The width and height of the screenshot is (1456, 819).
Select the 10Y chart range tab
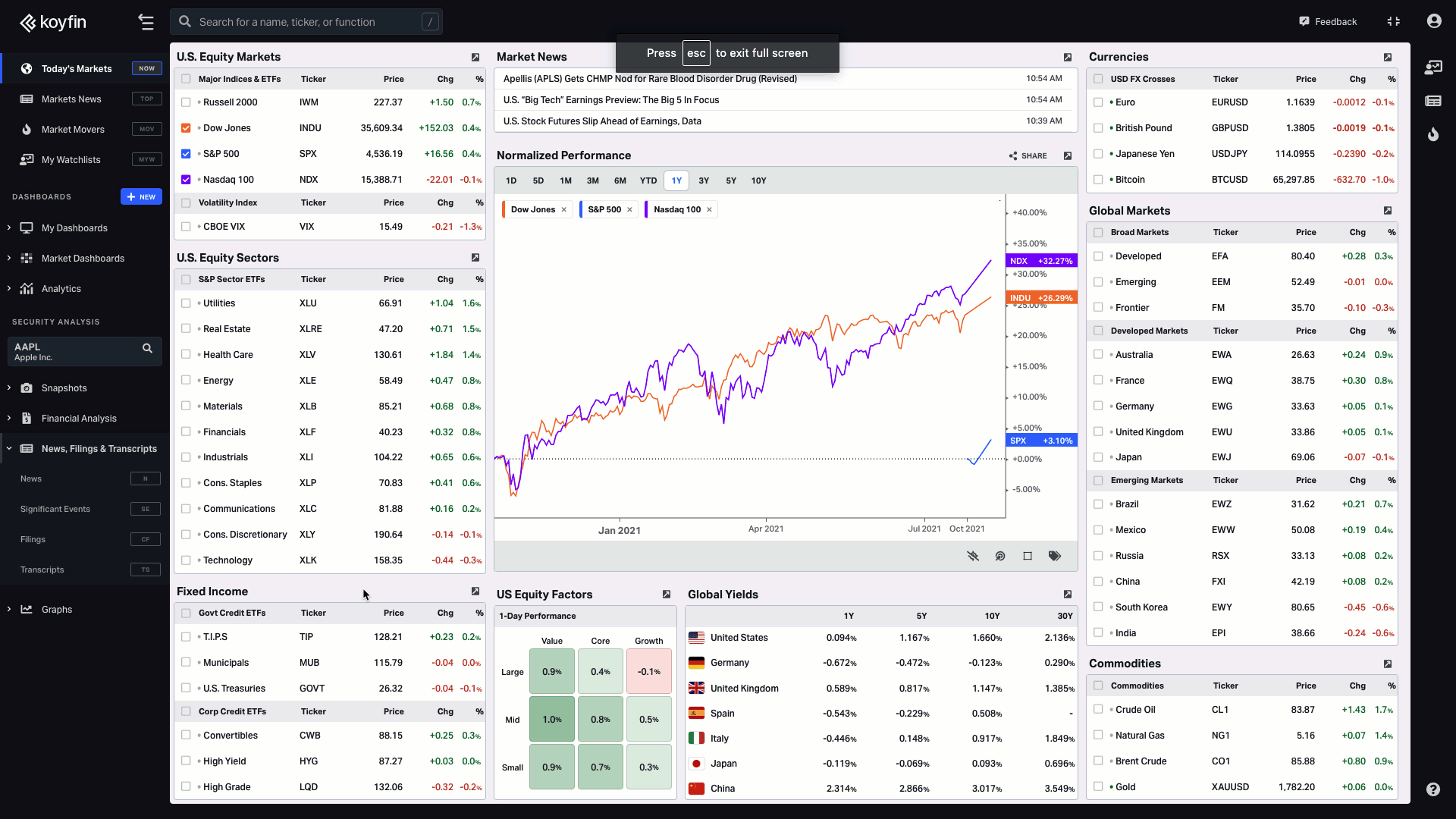point(759,180)
